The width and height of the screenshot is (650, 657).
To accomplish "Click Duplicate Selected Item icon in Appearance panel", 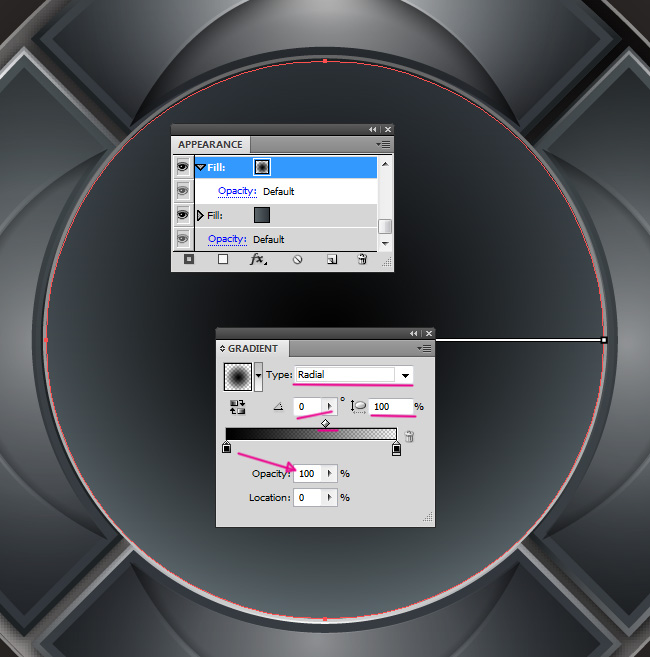I will point(331,259).
